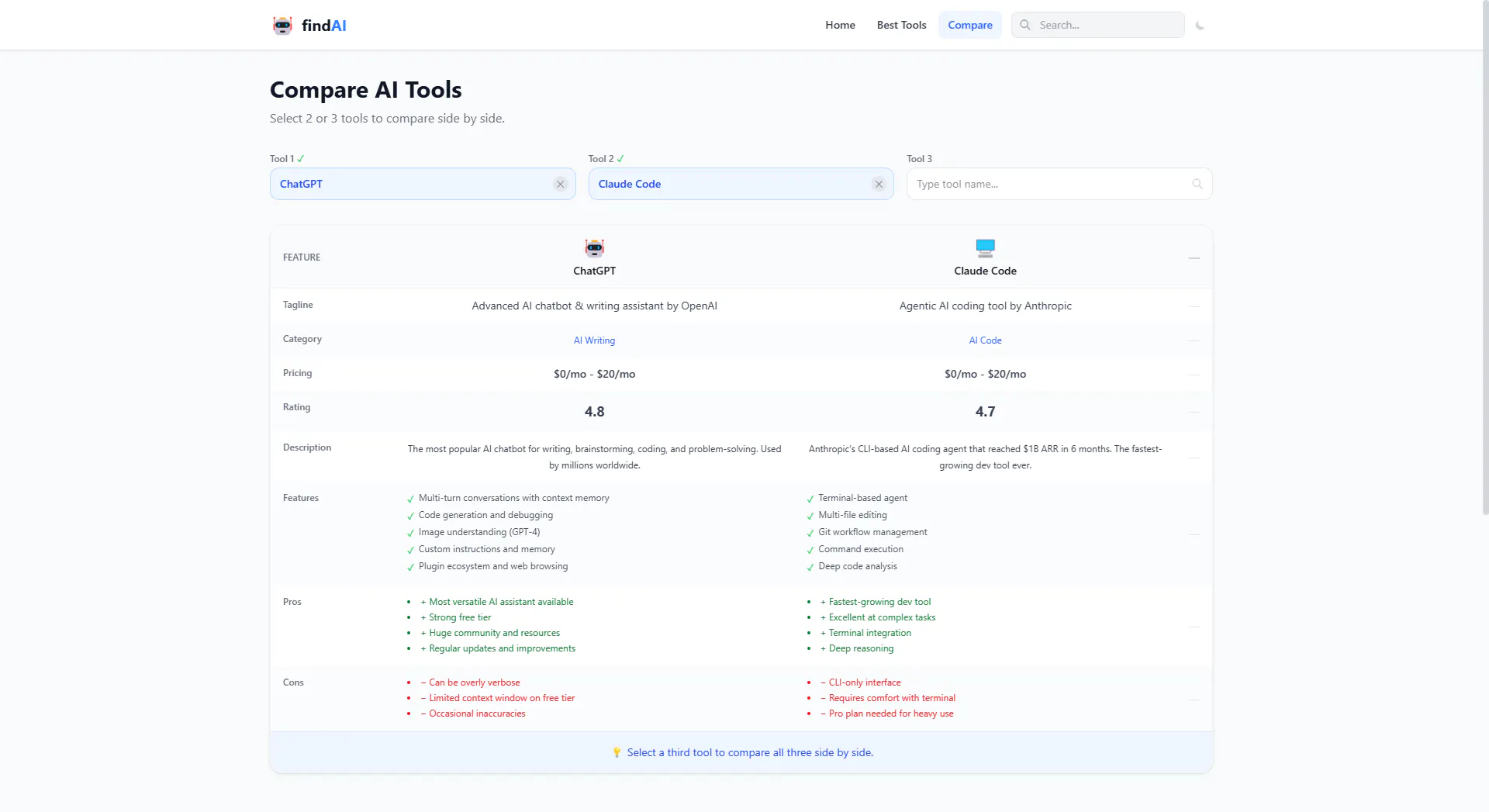
Task: Clear the Claude Code selection in Tool 2
Action: [x=879, y=185]
